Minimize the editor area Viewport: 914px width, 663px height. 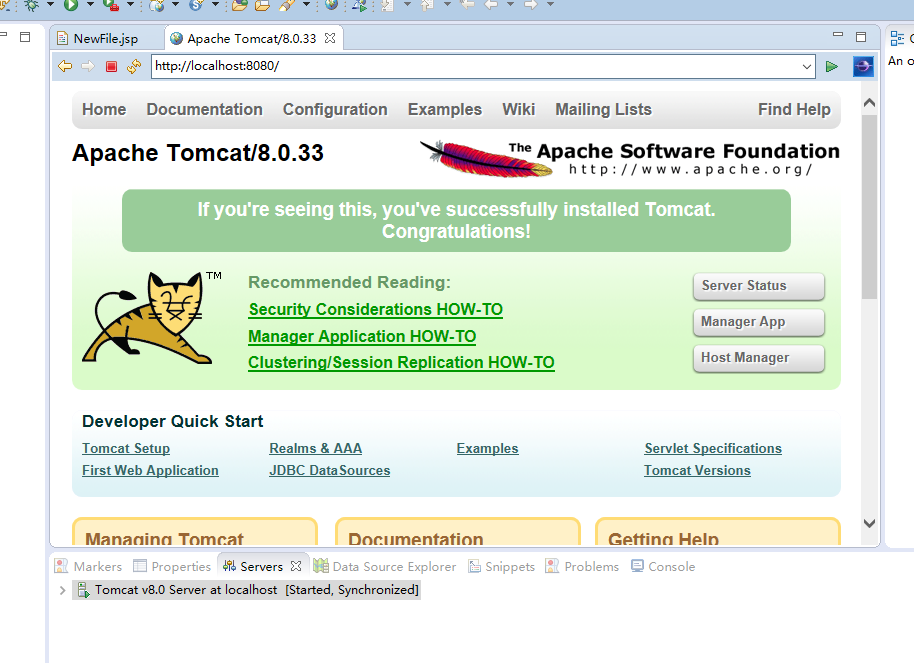coord(838,34)
